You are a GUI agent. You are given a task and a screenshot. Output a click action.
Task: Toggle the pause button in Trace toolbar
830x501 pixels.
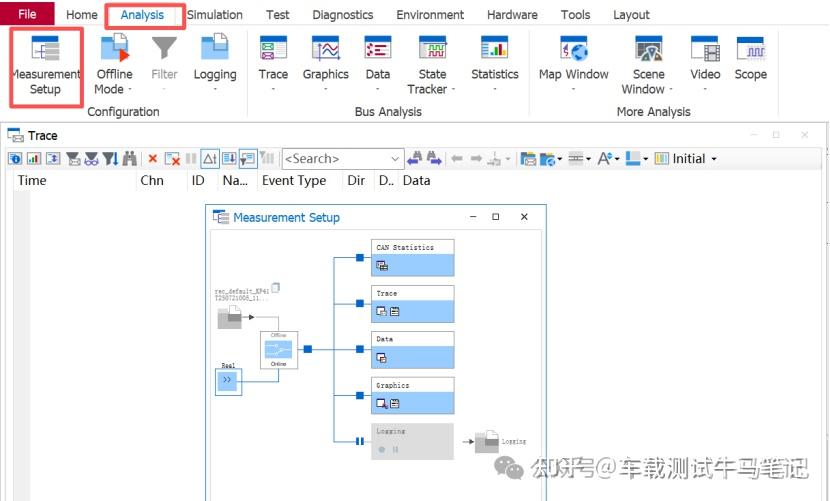pos(191,158)
